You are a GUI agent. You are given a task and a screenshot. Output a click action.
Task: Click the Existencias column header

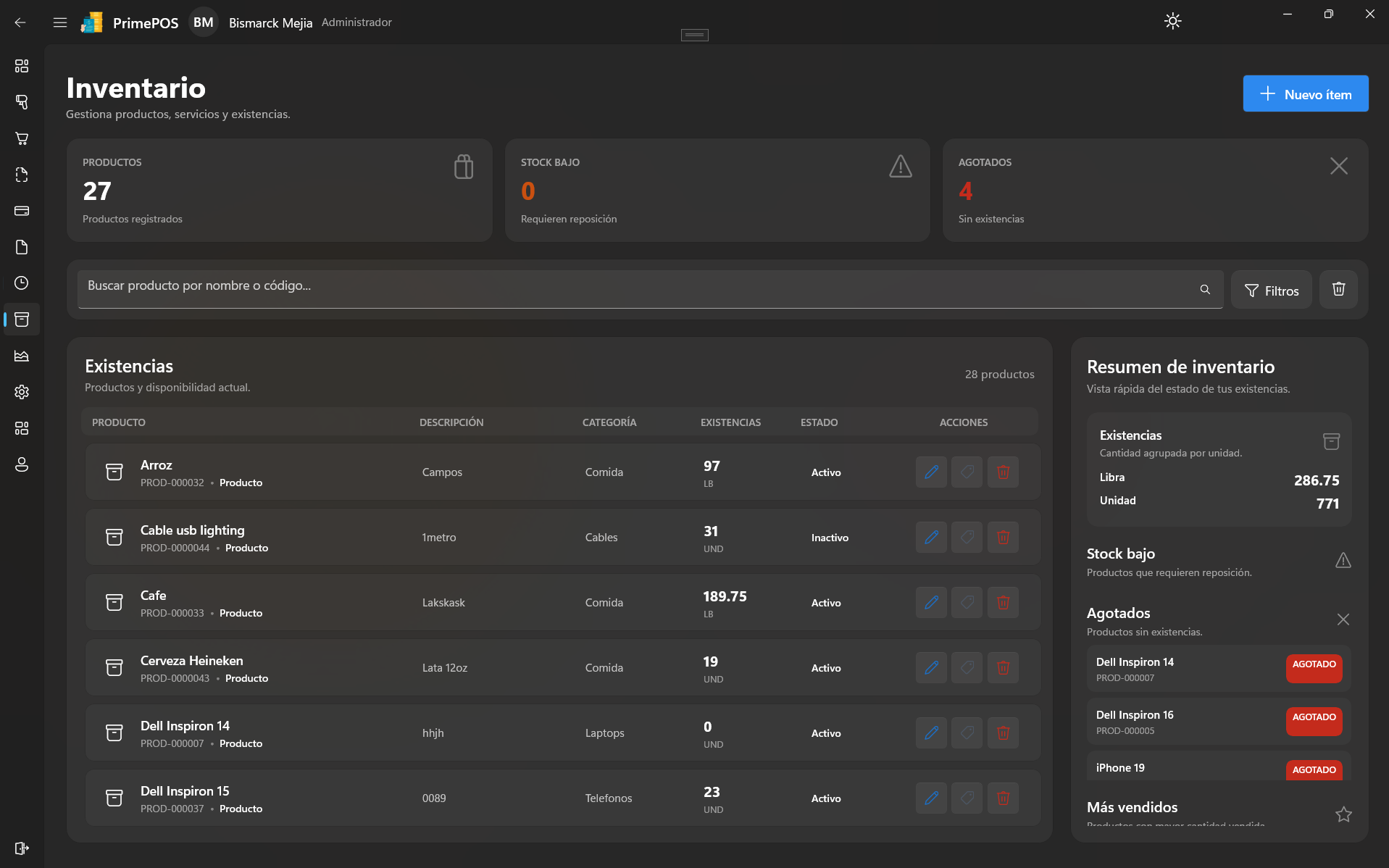(x=730, y=422)
